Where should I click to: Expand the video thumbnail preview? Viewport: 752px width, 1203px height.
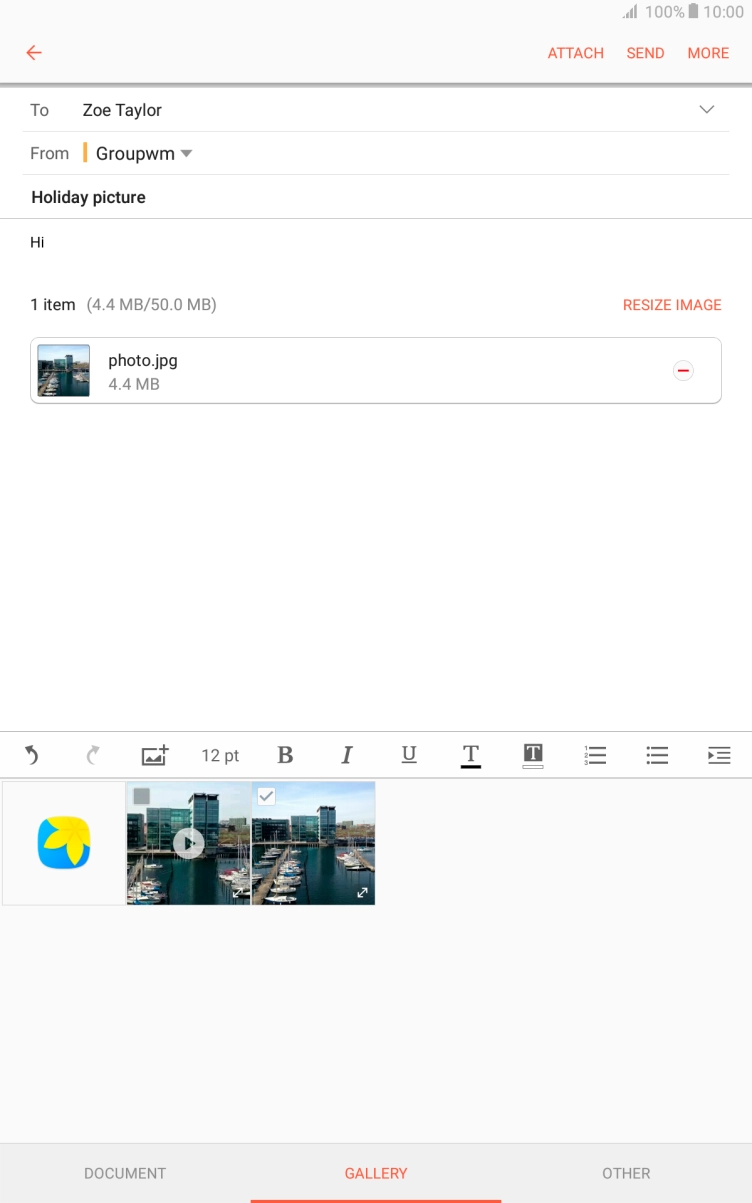[238, 893]
